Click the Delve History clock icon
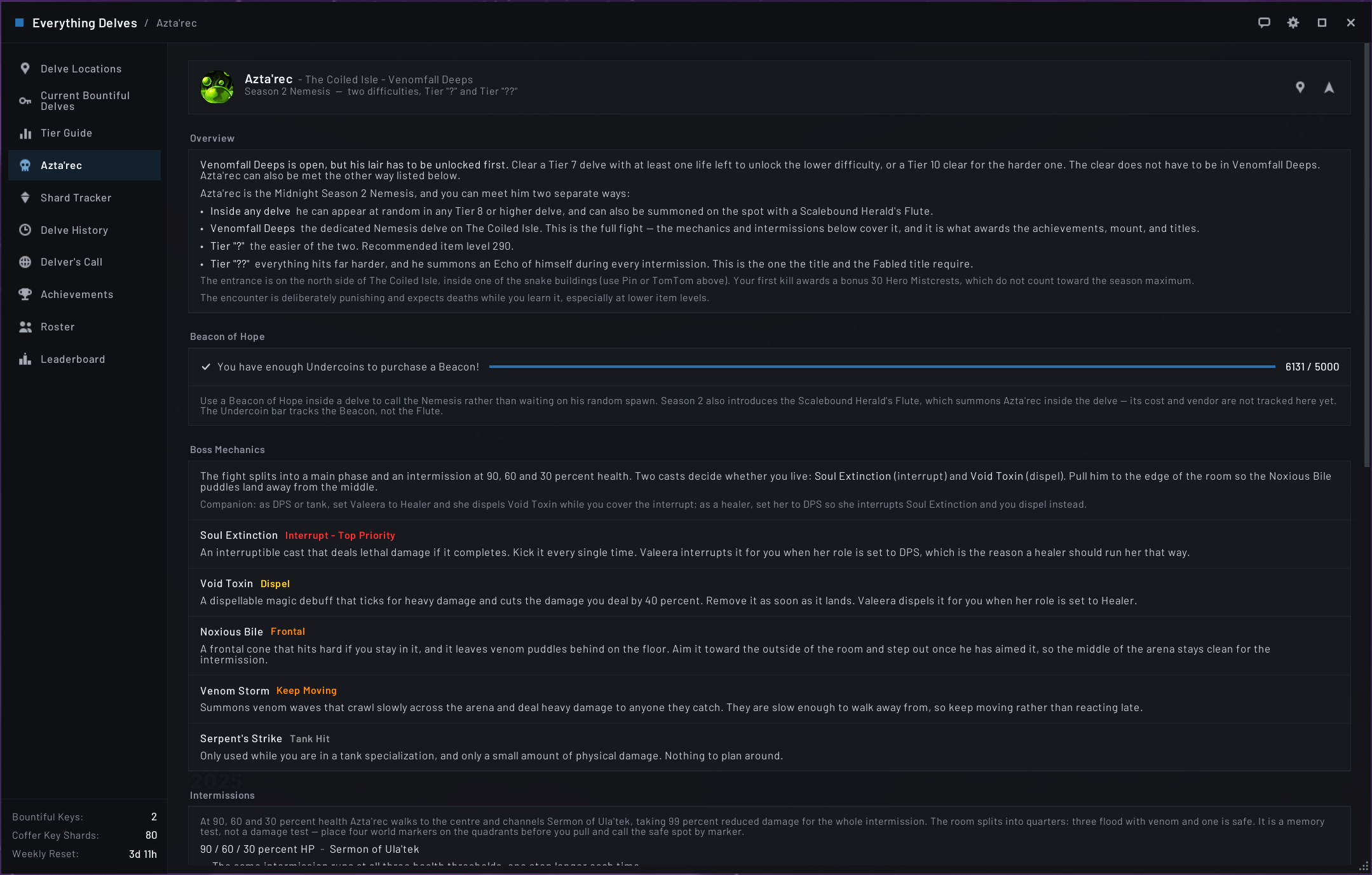 25,230
